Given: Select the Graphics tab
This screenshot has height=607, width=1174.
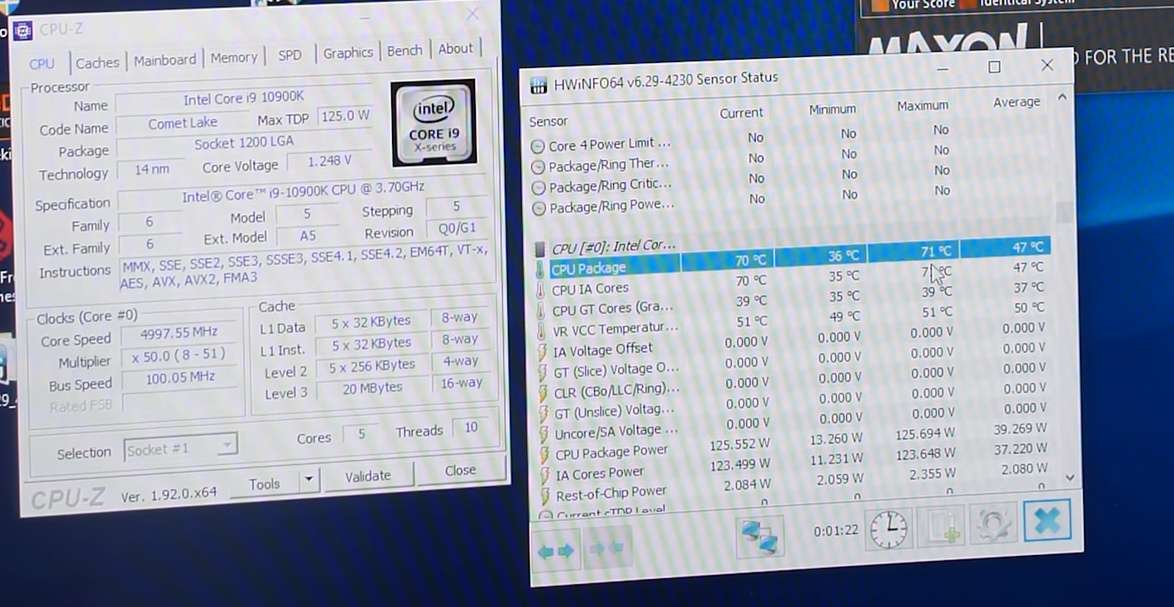Looking at the screenshot, I should tap(347, 53).
